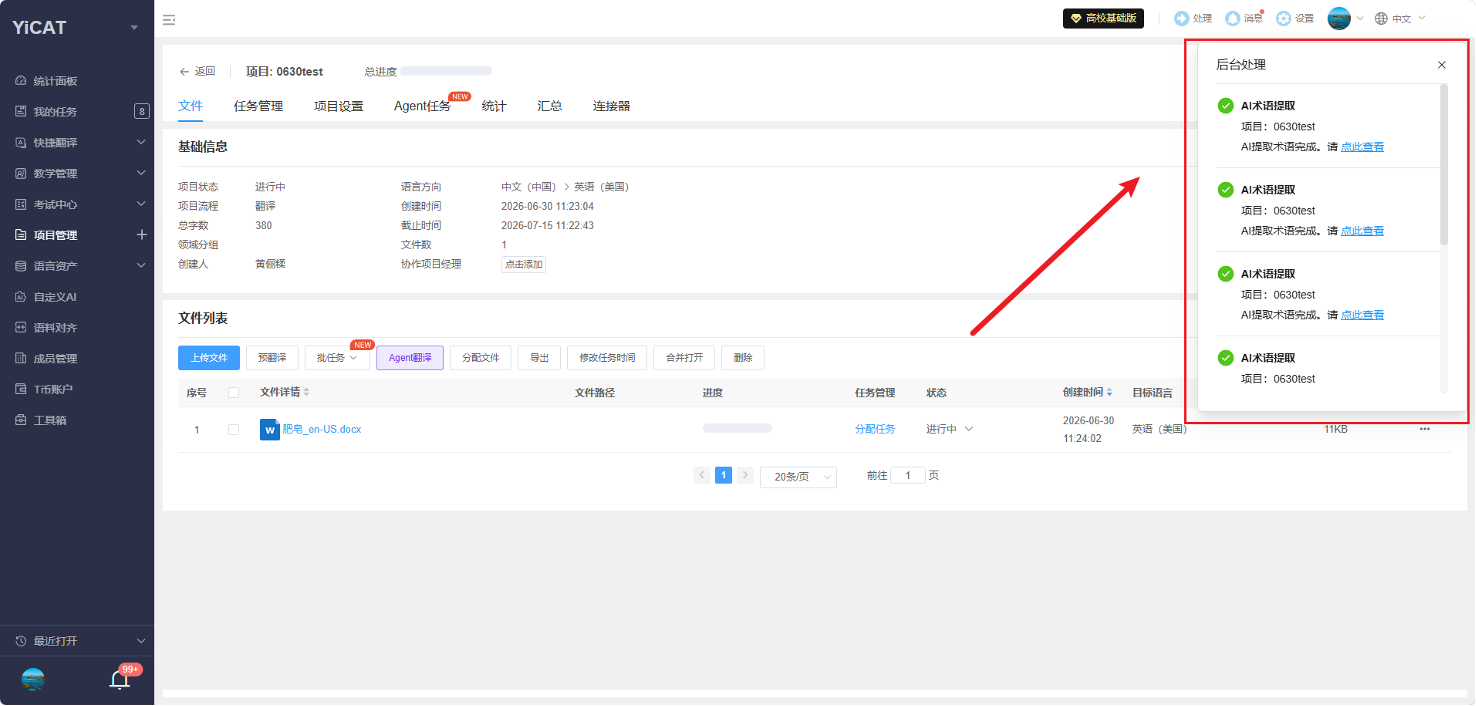Viewport: 1476px width, 706px height.
Task: Click the scrollbar in the 后台处理 panel
Action: 1443,165
